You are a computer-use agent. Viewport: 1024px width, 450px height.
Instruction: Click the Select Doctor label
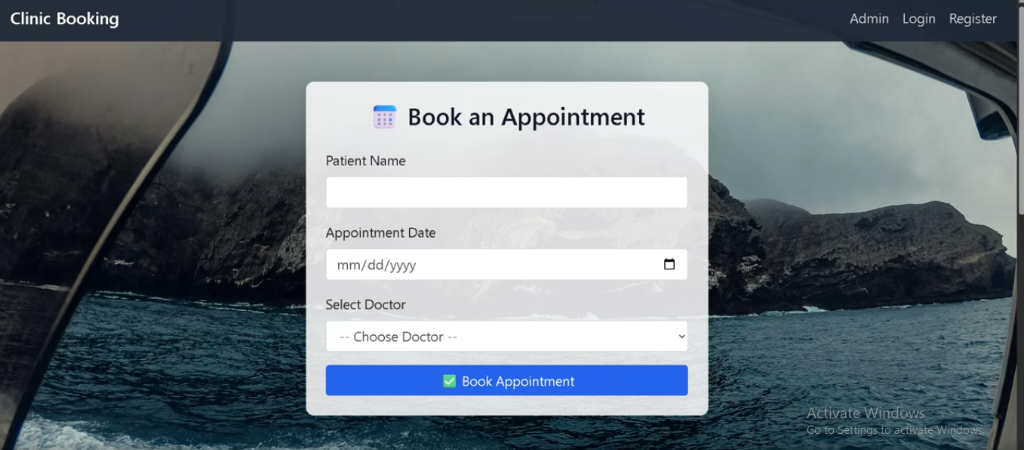point(366,304)
